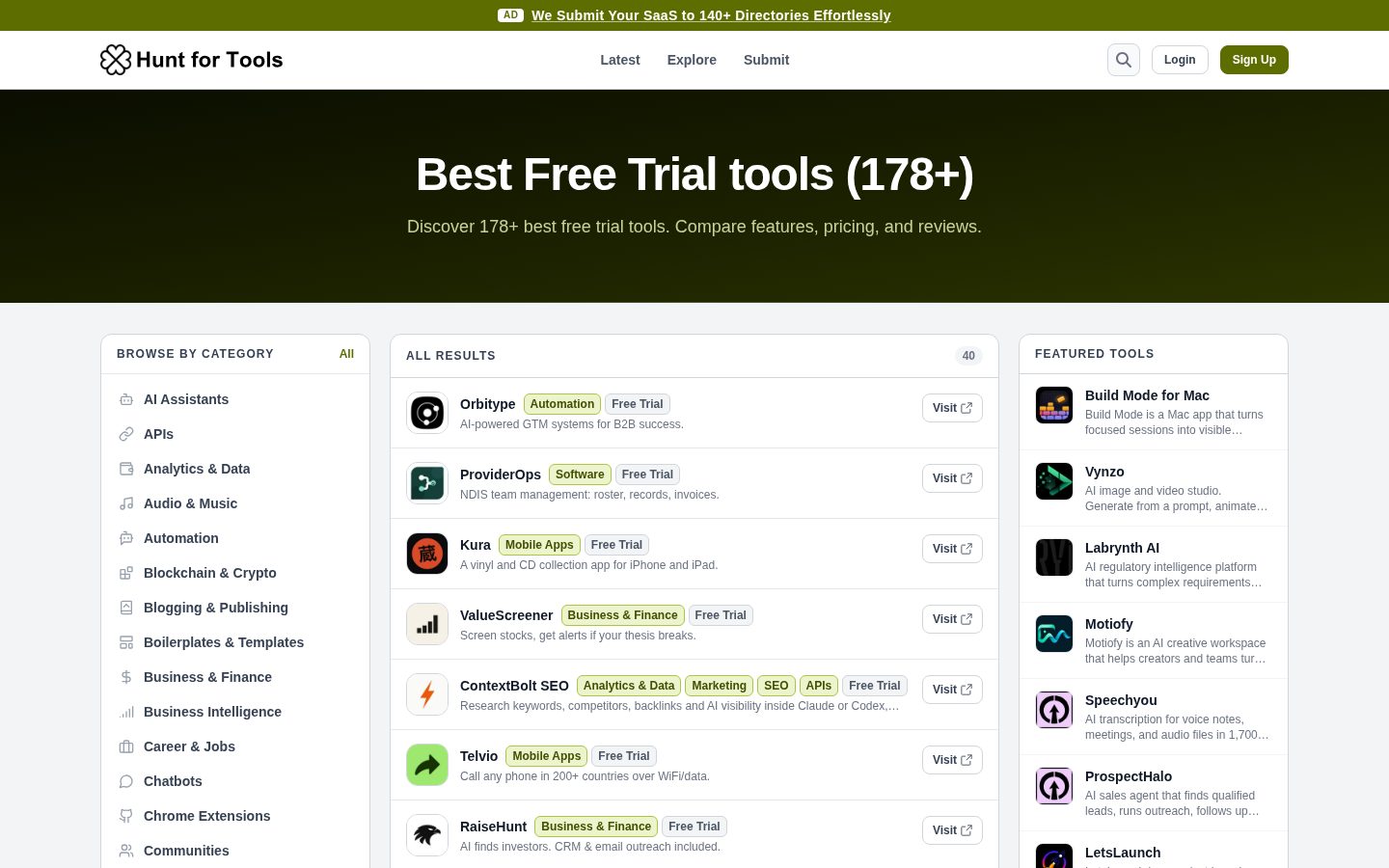Open the ad link about 140+ directories

click(x=711, y=15)
